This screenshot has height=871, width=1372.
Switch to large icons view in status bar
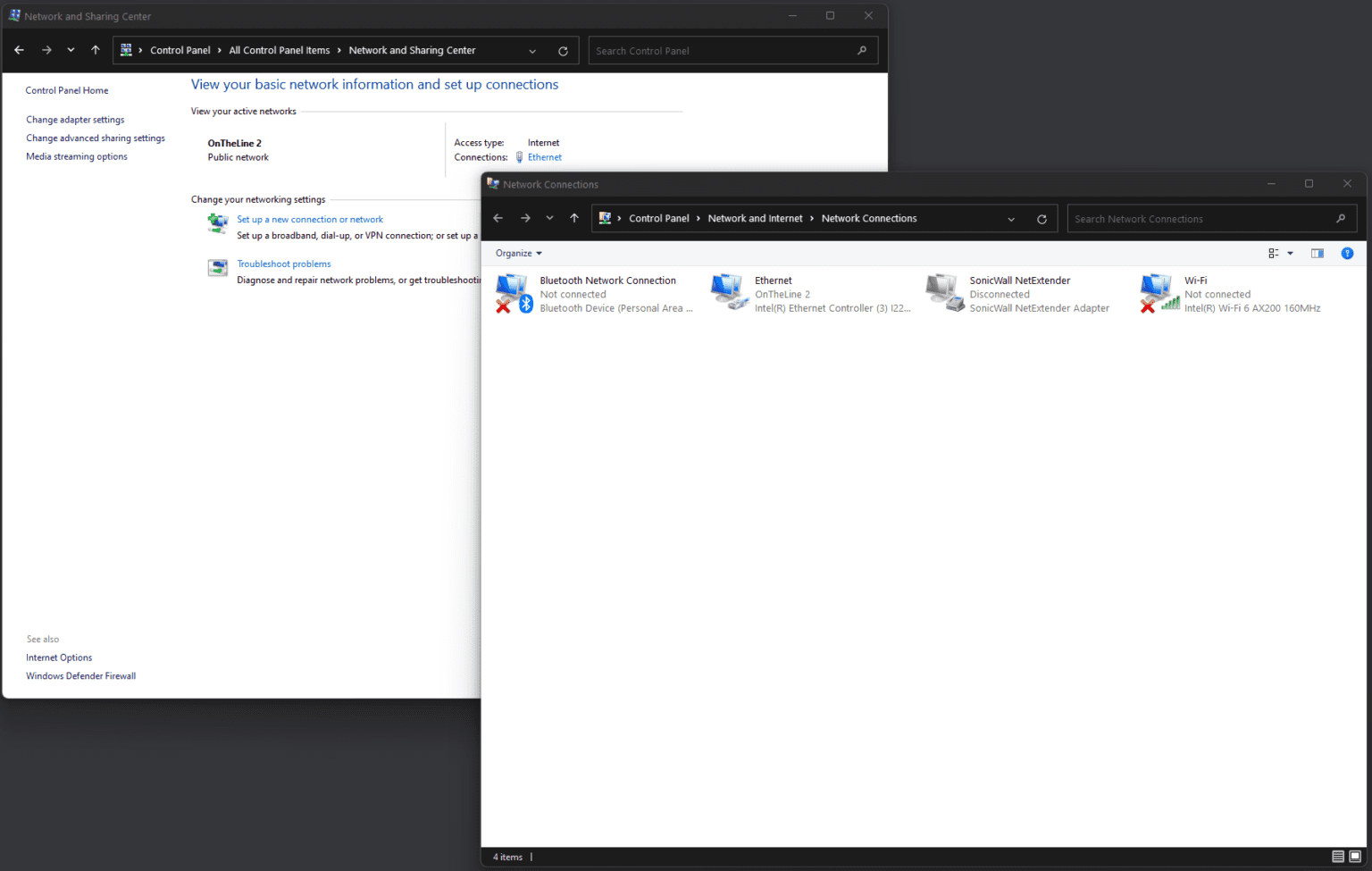point(1355,857)
